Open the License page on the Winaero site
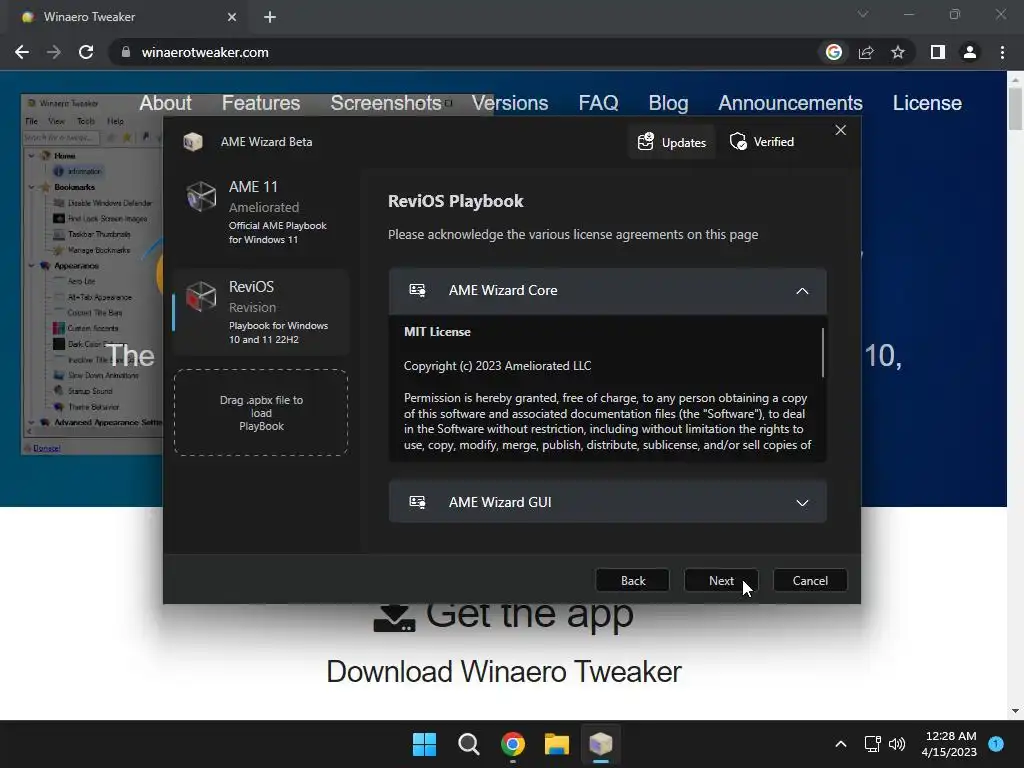The height and width of the screenshot is (768, 1024). [x=927, y=103]
